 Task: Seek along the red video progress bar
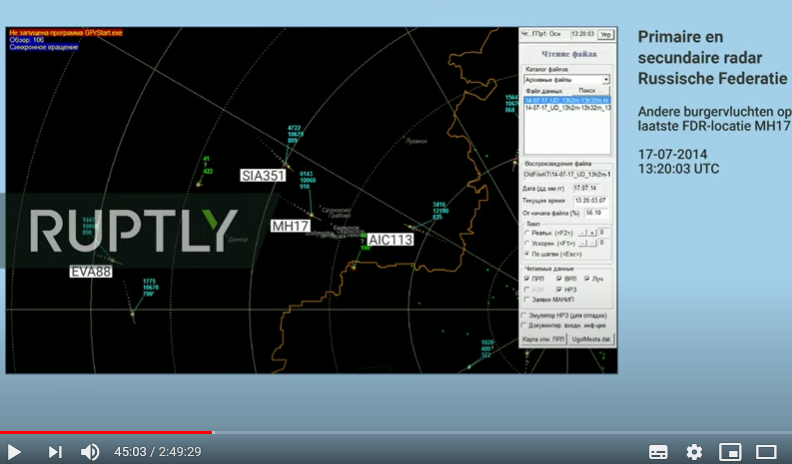106,433
